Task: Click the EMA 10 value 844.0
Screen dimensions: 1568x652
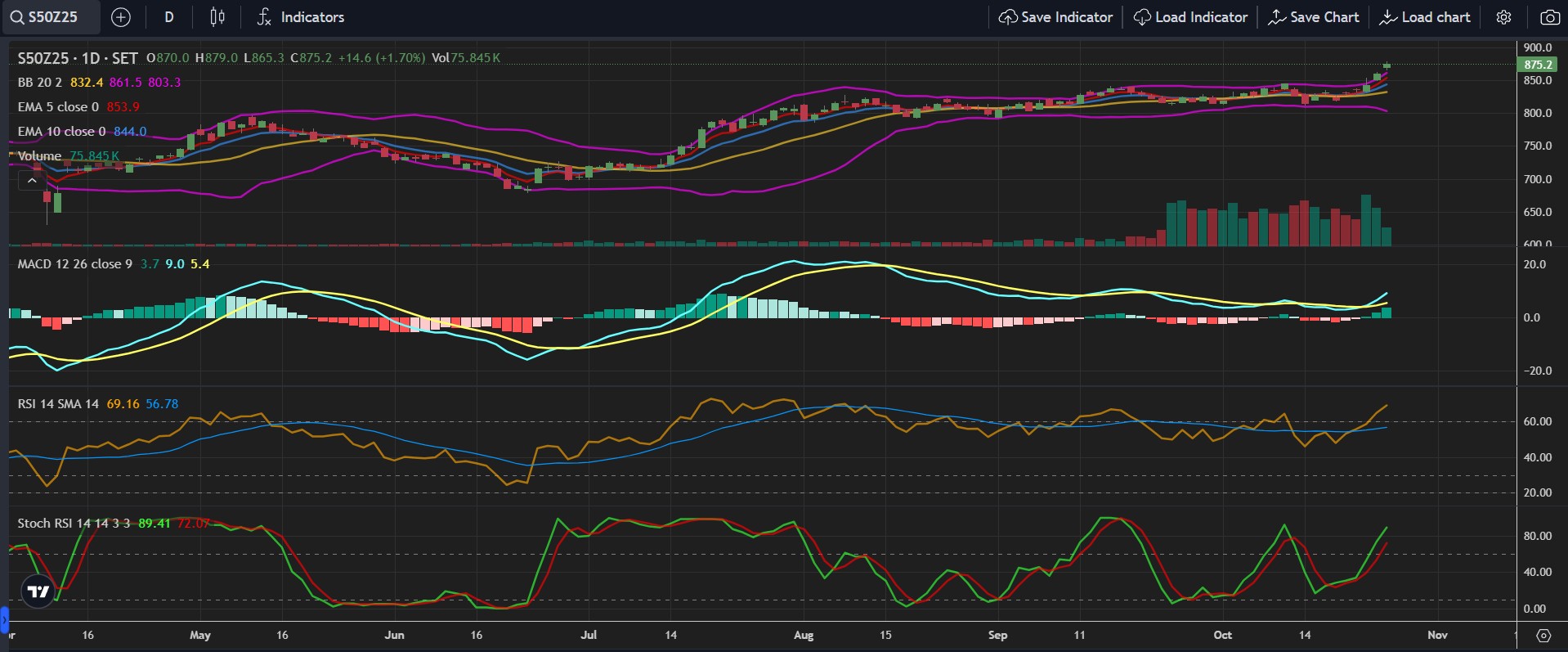Action: click(x=130, y=132)
